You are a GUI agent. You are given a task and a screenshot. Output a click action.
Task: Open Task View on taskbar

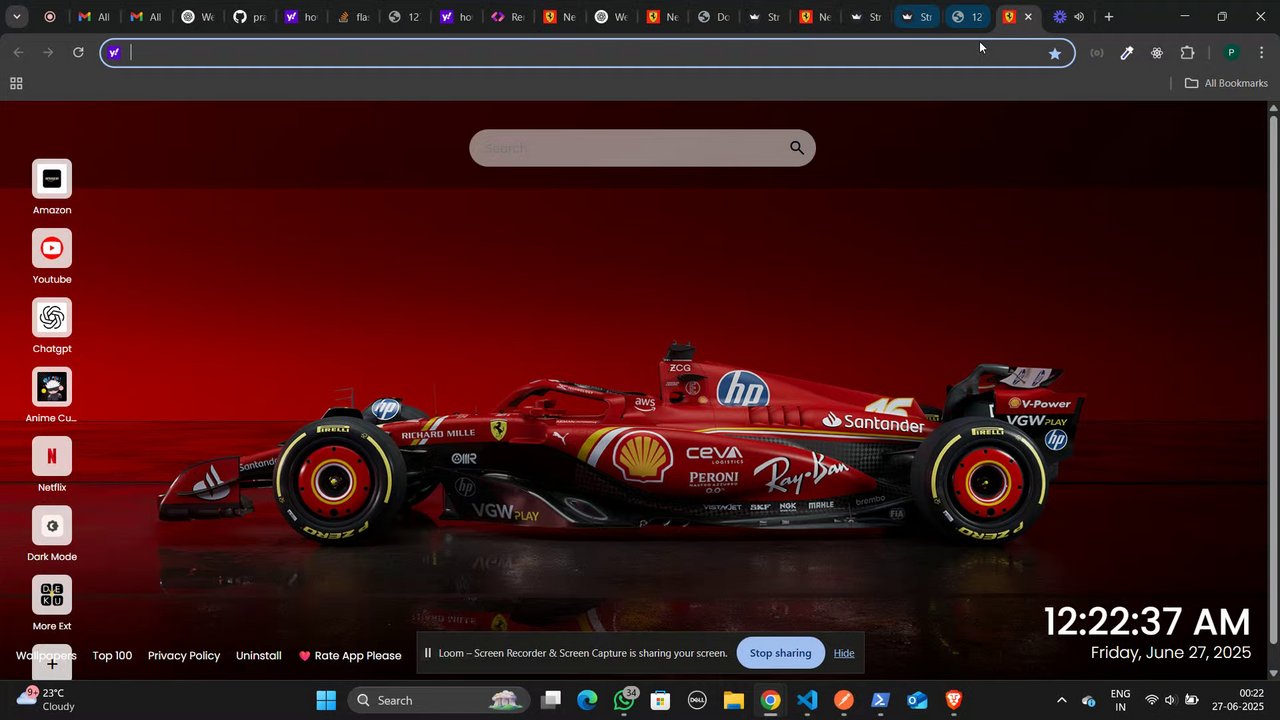coord(551,700)
